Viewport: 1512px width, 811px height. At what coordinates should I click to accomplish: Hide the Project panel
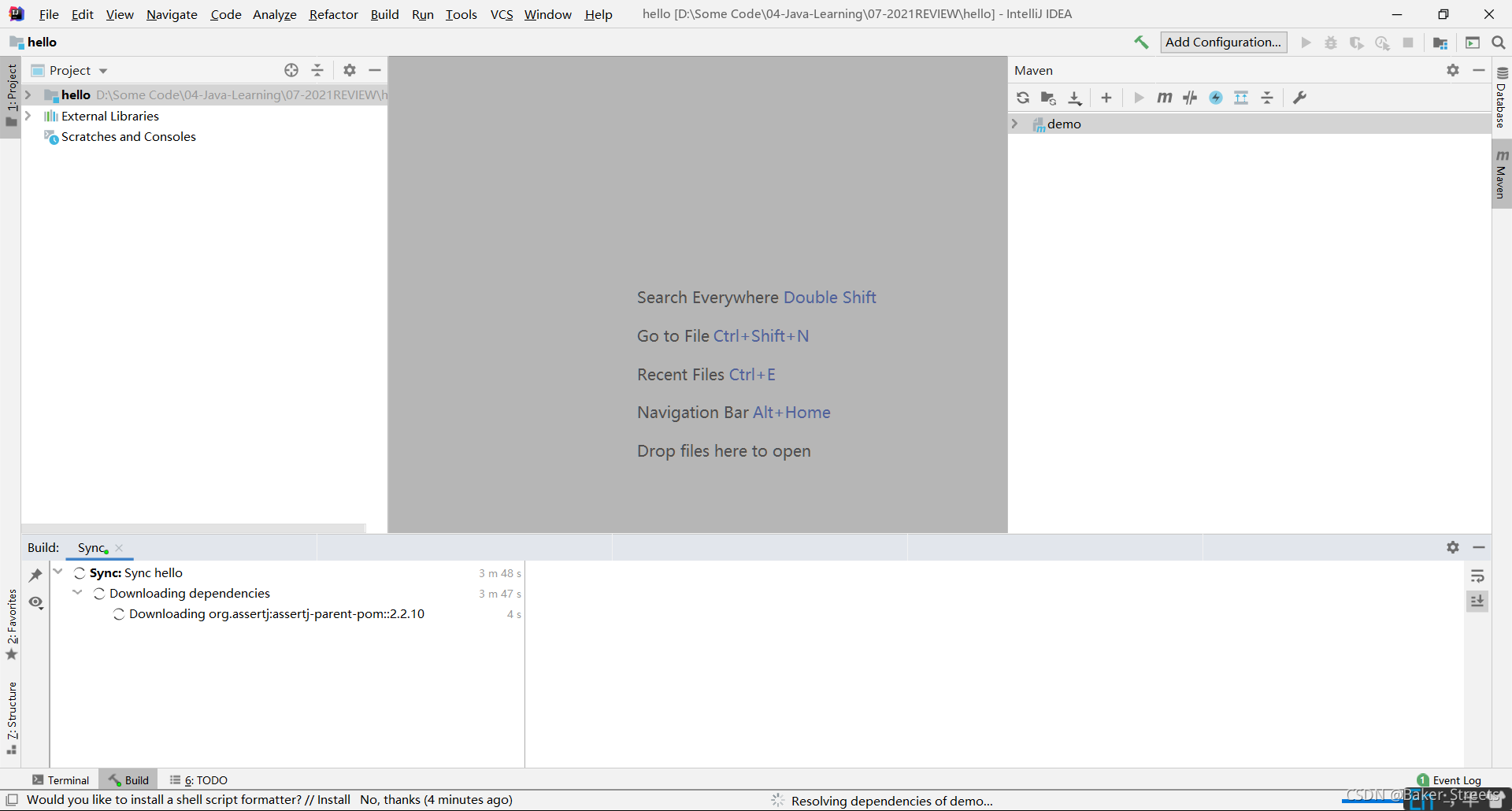375,70
